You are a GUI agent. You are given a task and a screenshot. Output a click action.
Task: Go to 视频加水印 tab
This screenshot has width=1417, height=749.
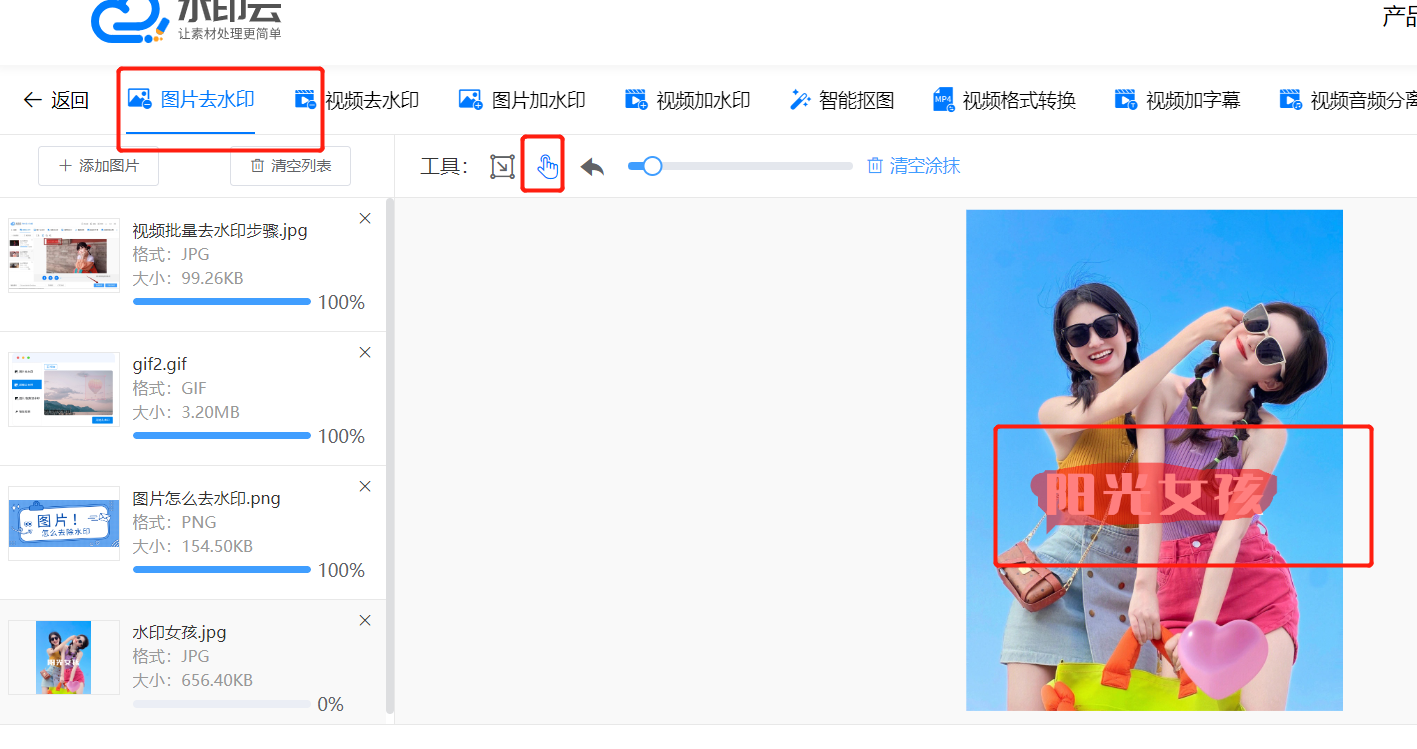[x=688, y=100]
